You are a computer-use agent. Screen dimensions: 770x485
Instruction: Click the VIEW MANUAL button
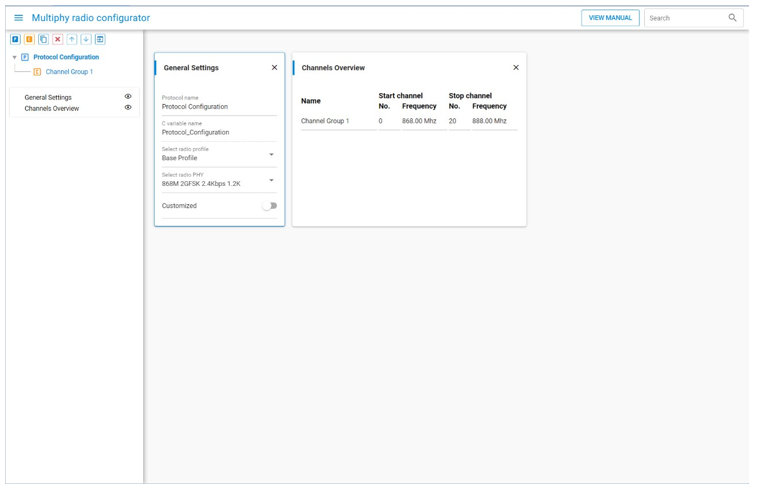[x=610, y=18]
